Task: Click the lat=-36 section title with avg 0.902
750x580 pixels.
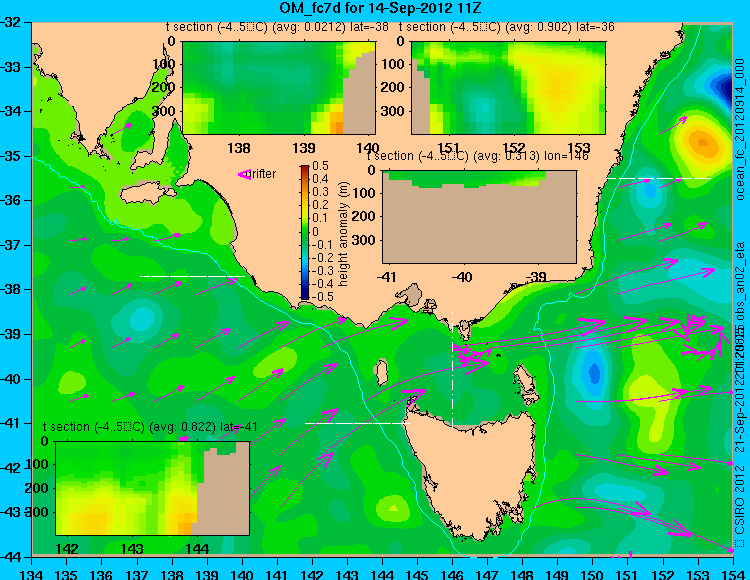Action: point(507,27)
